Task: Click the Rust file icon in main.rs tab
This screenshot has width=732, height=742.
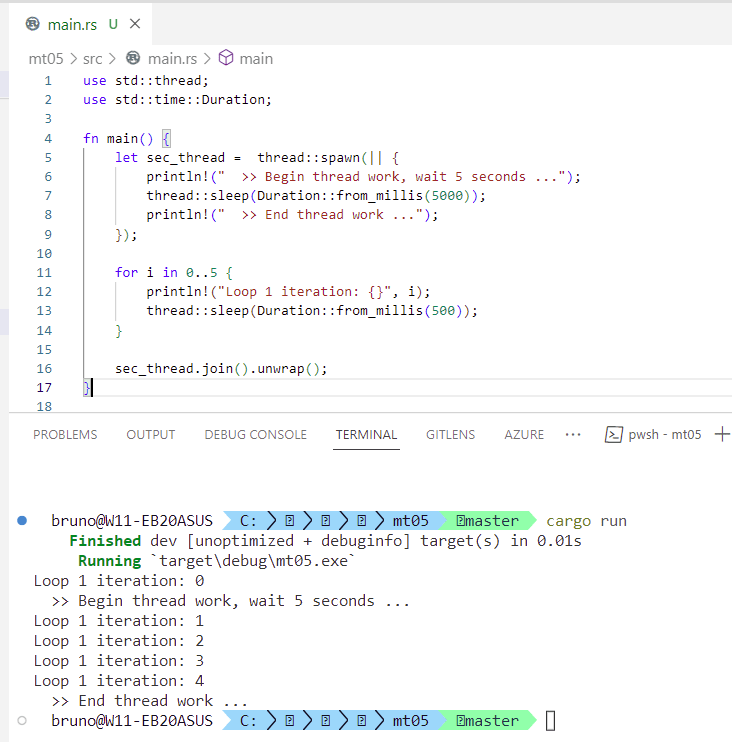Action: [33, 24]
